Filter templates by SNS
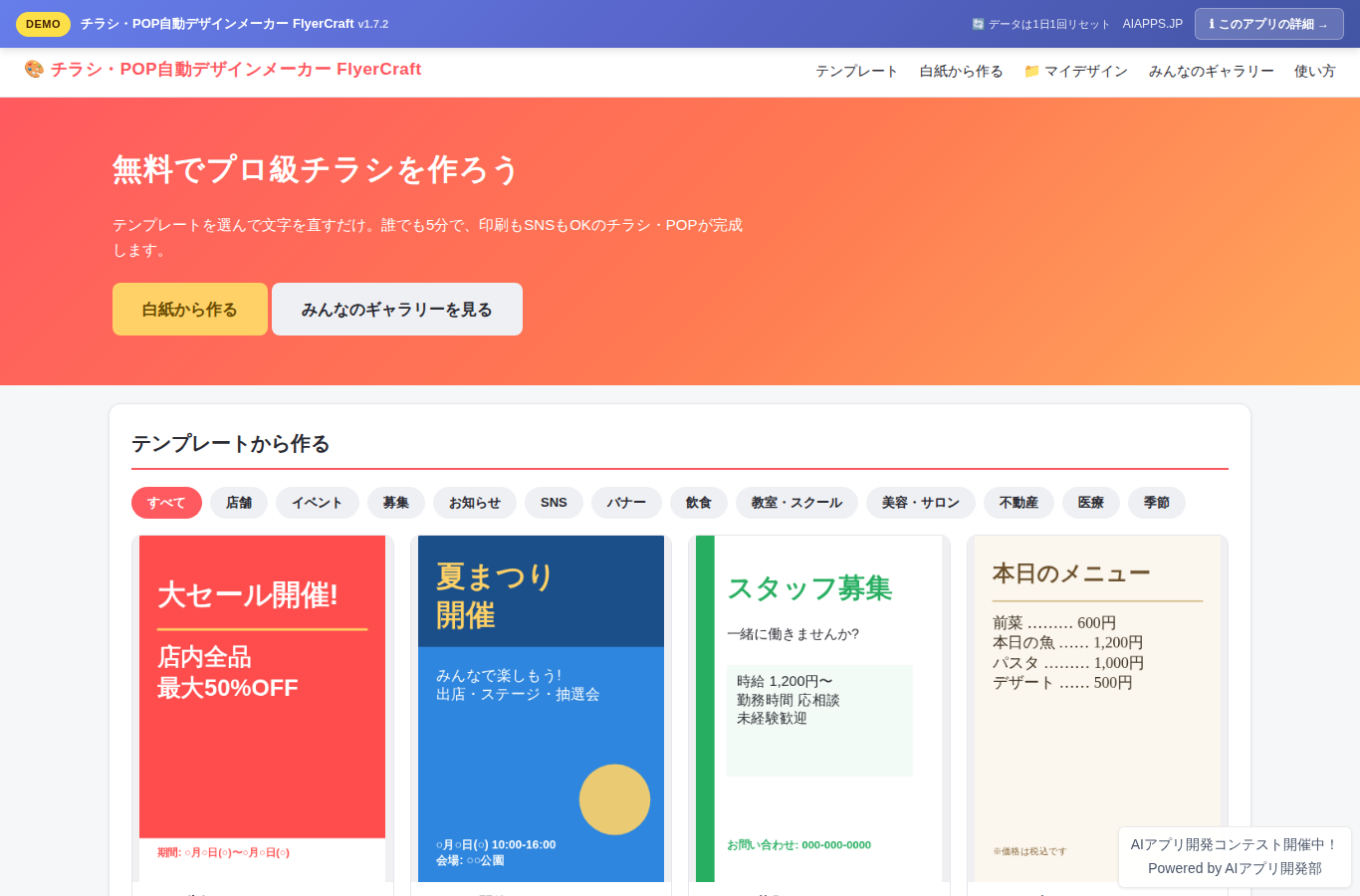The height and width of the screenshot is (896, 1360). pyautogui.click(x=554, y=503)
